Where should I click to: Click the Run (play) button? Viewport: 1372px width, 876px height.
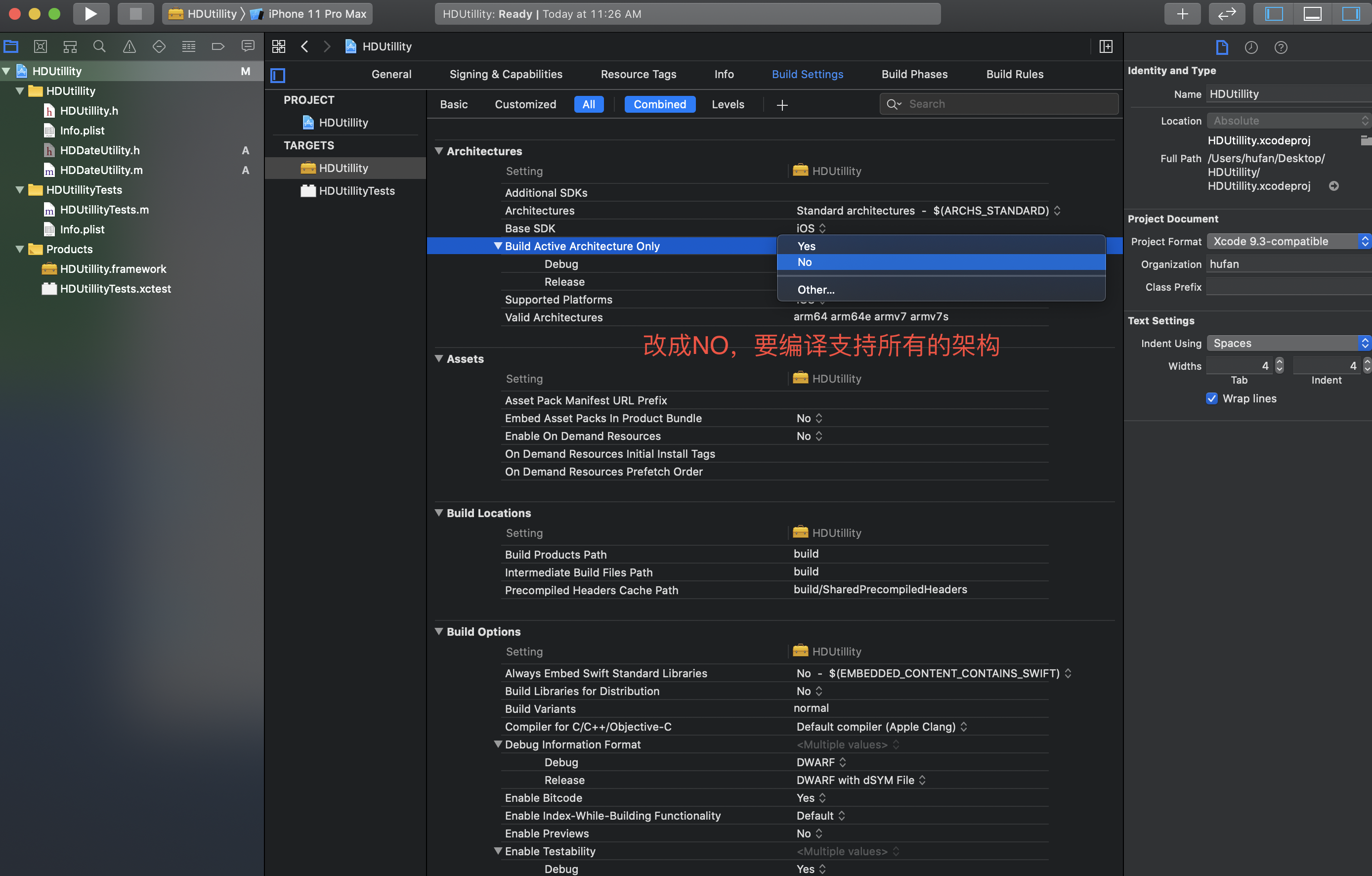[x=90, y=14]
